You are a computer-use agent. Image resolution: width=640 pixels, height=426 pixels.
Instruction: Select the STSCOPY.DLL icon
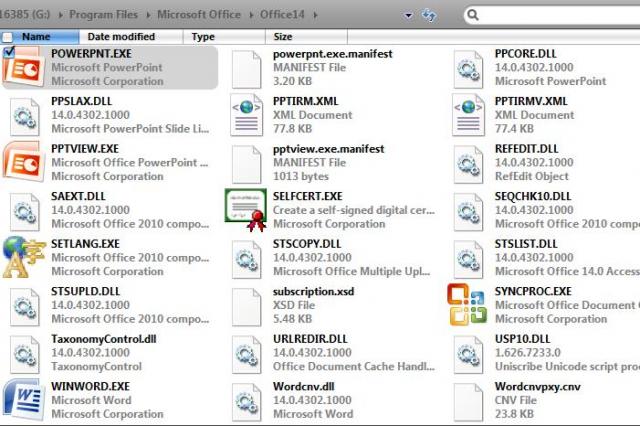[246, 260]
